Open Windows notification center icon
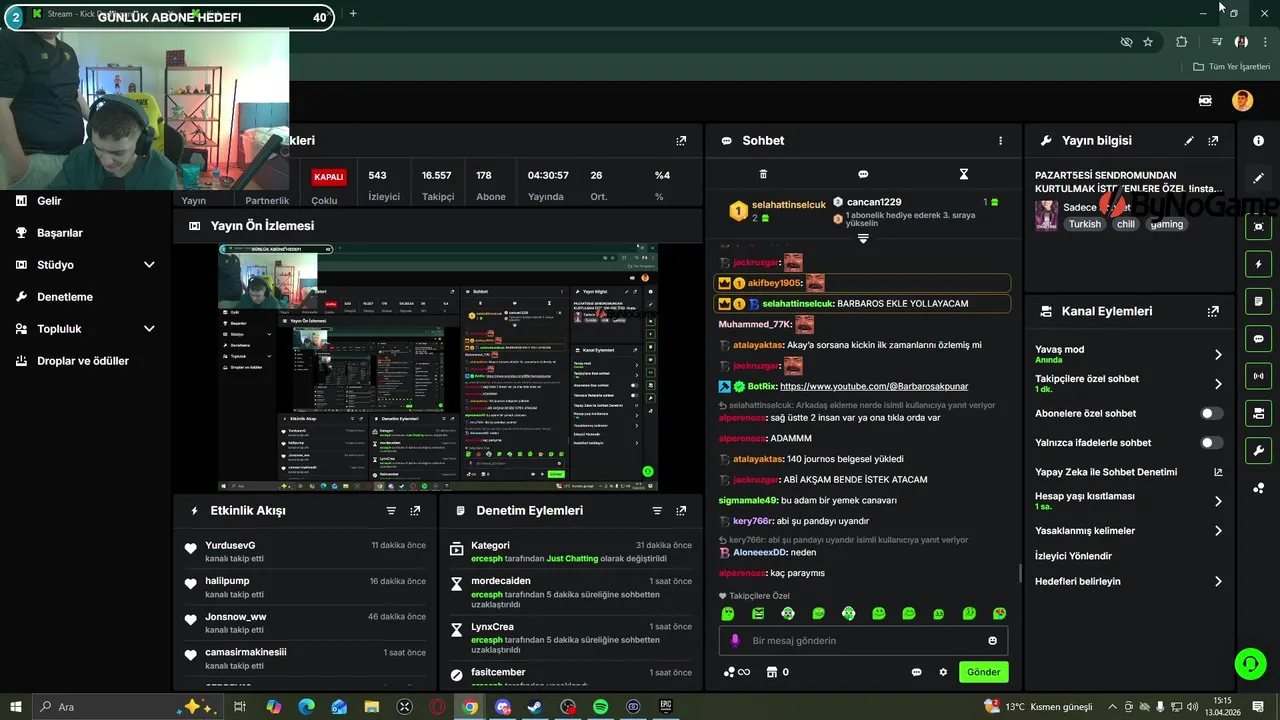The width and height of the screenshot is (1280, 720). 1258,707
